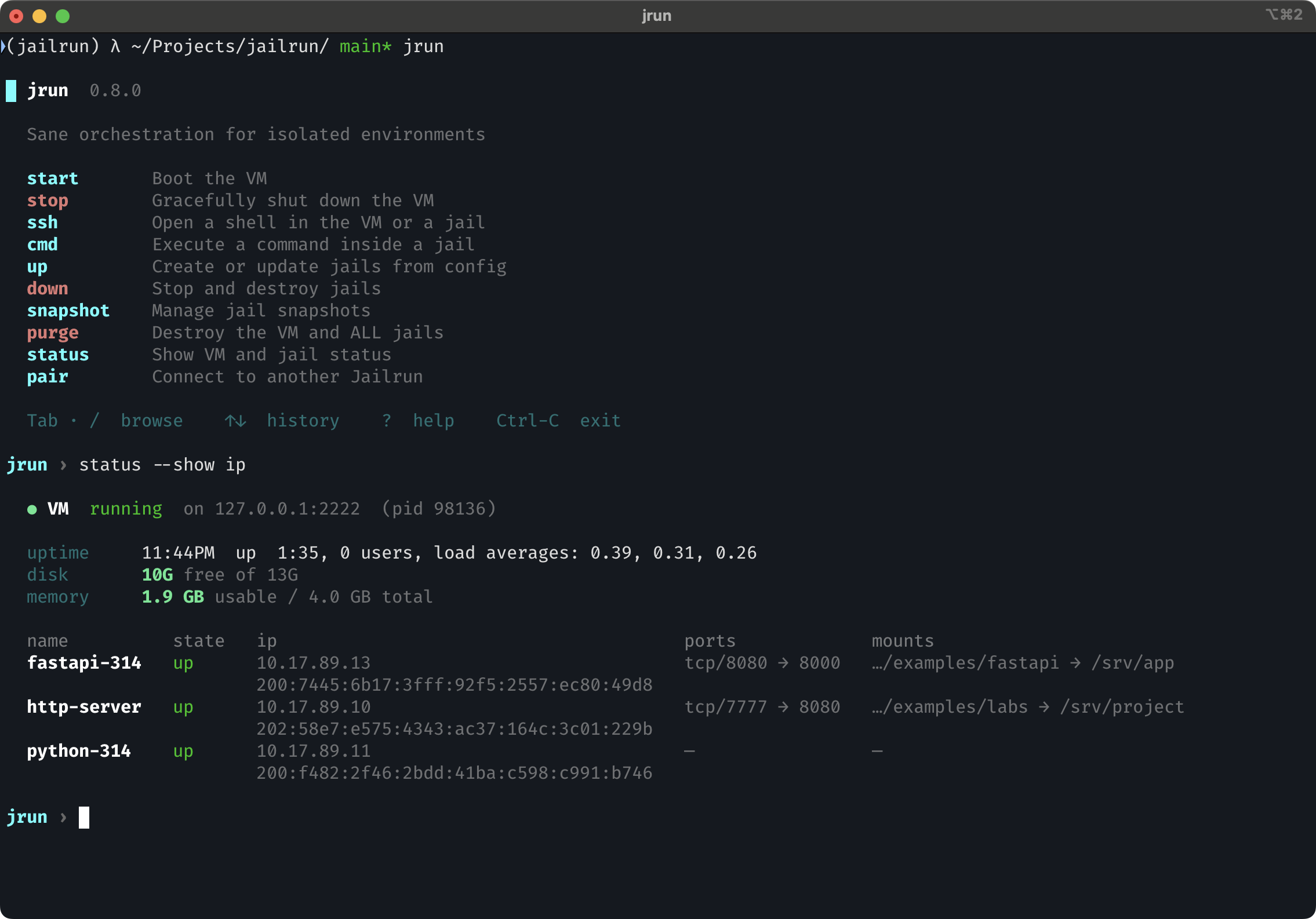Click the 'ports' column header
1316x919 pixels.
pyautogui.click(x=710, y=641)
